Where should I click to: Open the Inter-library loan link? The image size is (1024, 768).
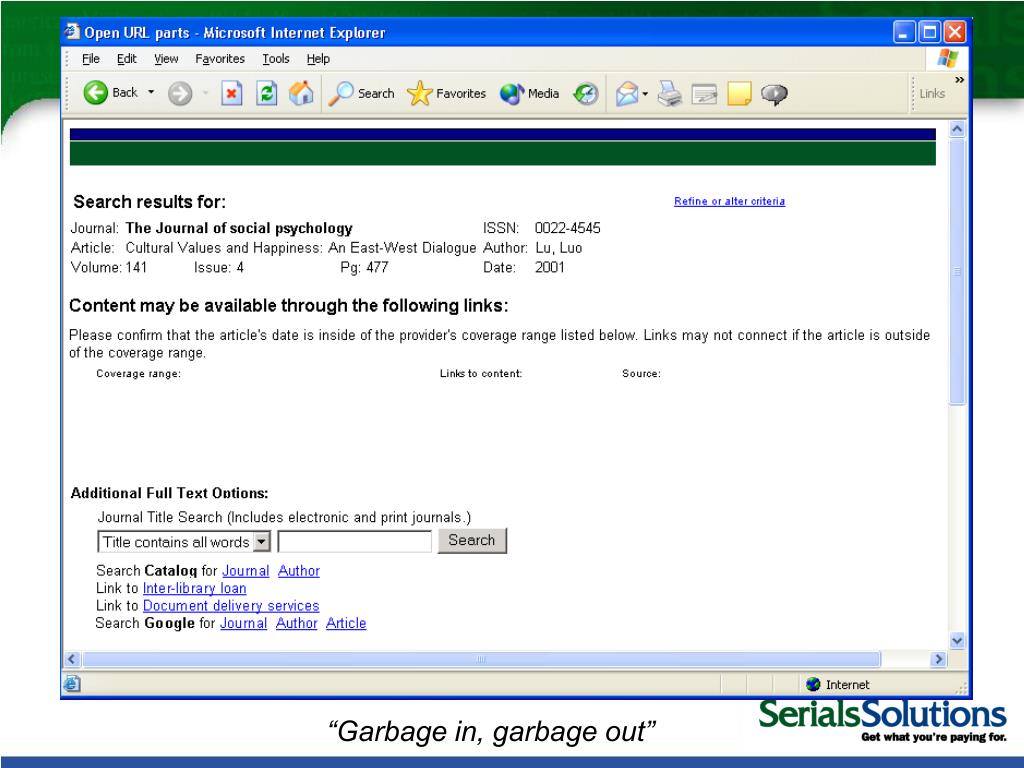point(195,588)
